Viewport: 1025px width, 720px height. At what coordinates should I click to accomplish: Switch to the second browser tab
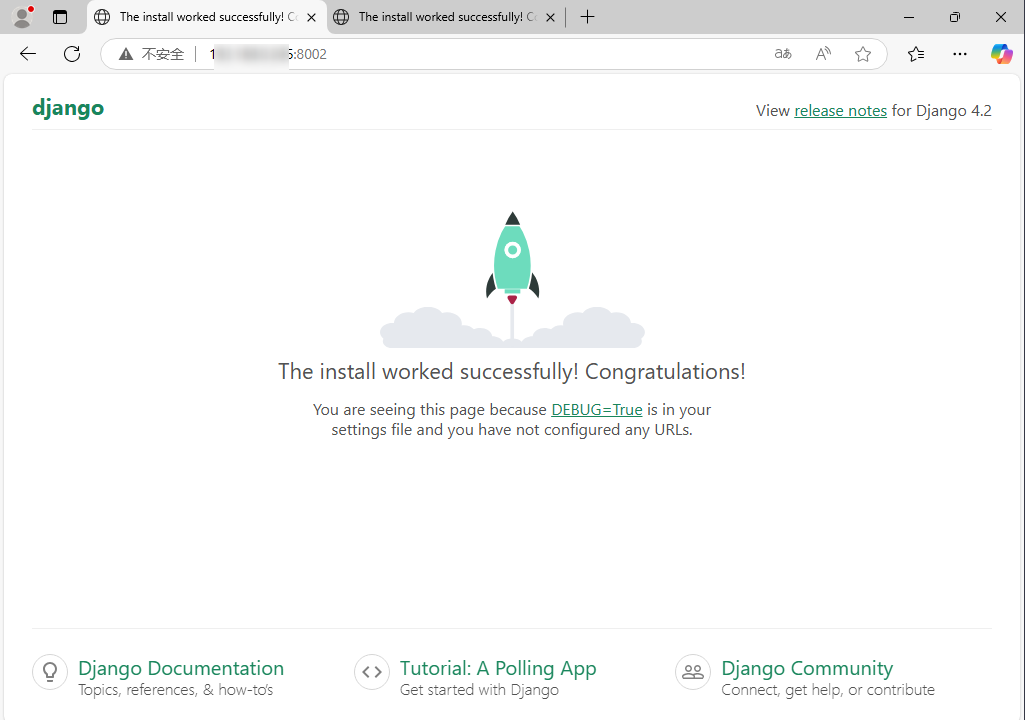coord(446,17)
